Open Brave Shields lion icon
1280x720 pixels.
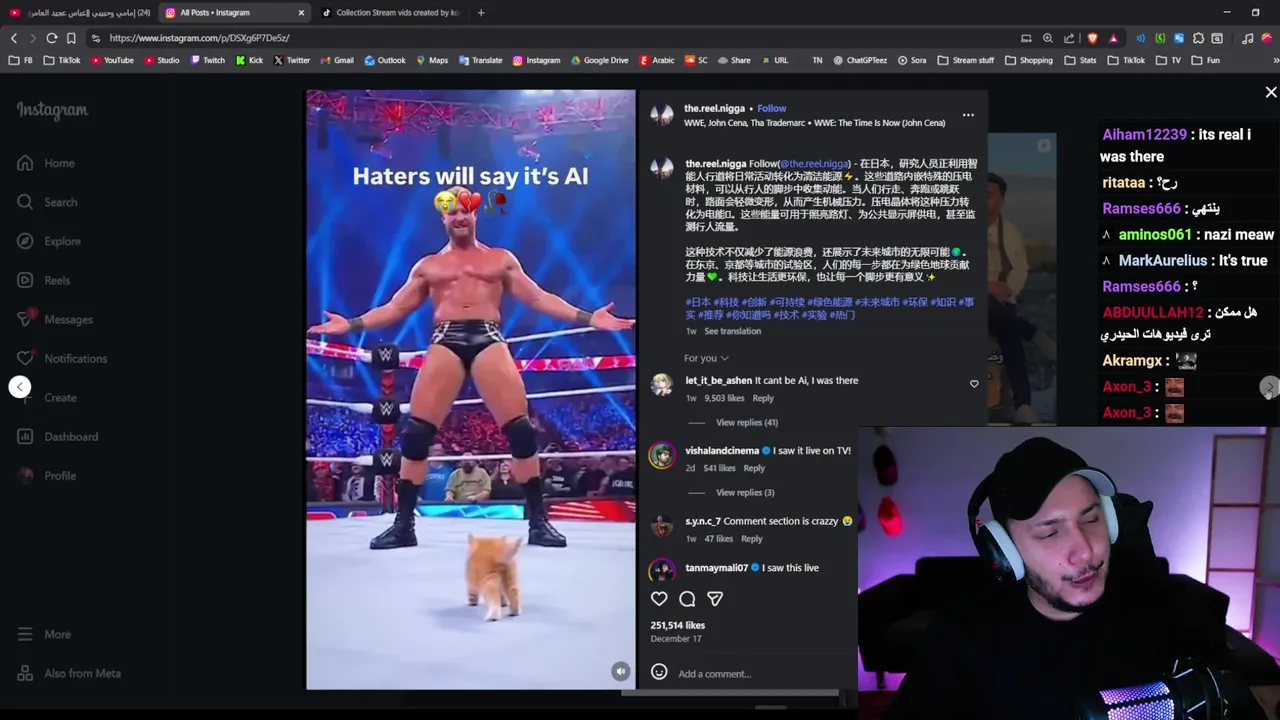point(1092,38)
